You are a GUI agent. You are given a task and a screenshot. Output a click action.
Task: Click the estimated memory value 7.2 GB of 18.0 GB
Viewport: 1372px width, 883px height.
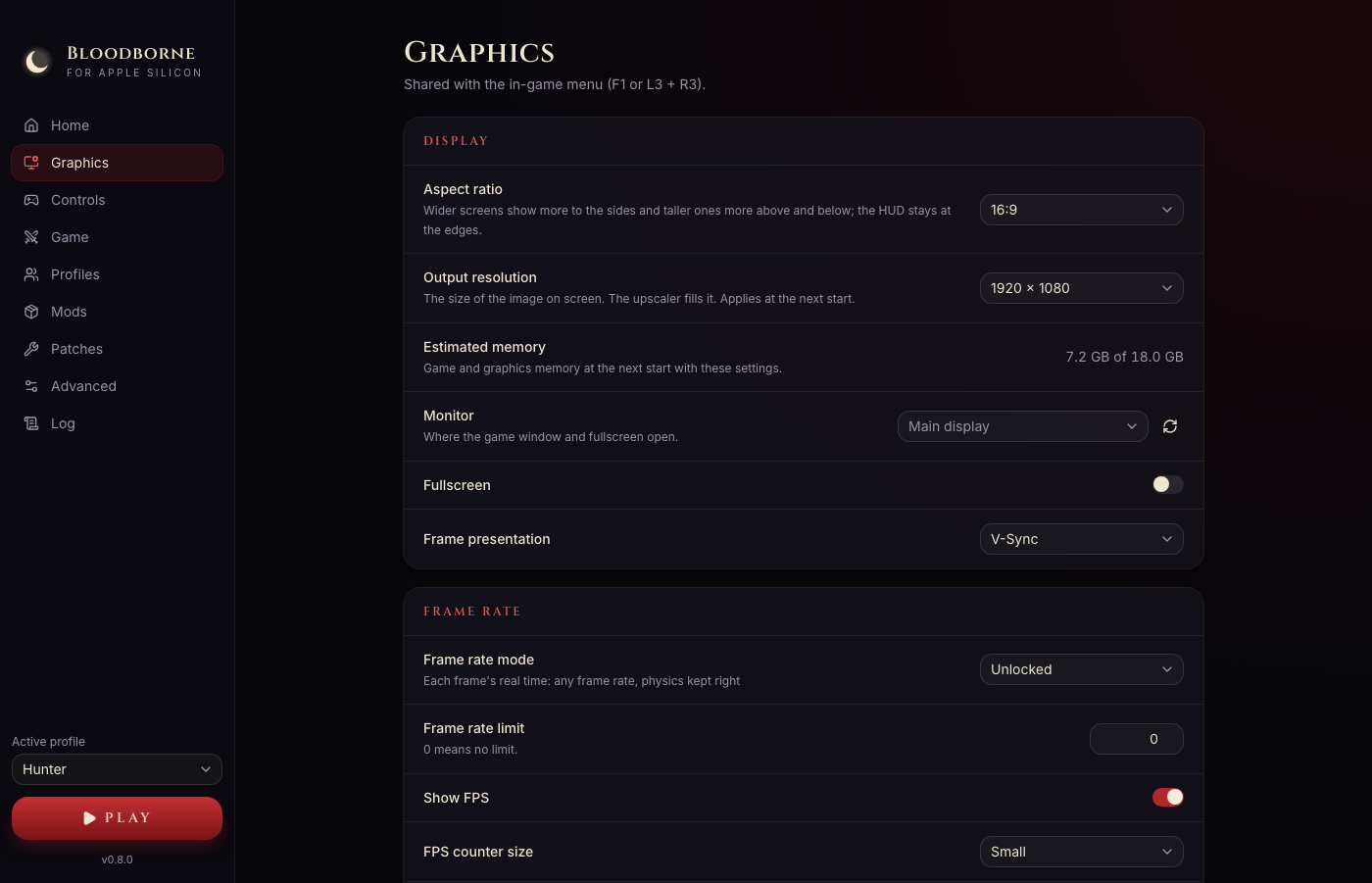(1124, 357)
